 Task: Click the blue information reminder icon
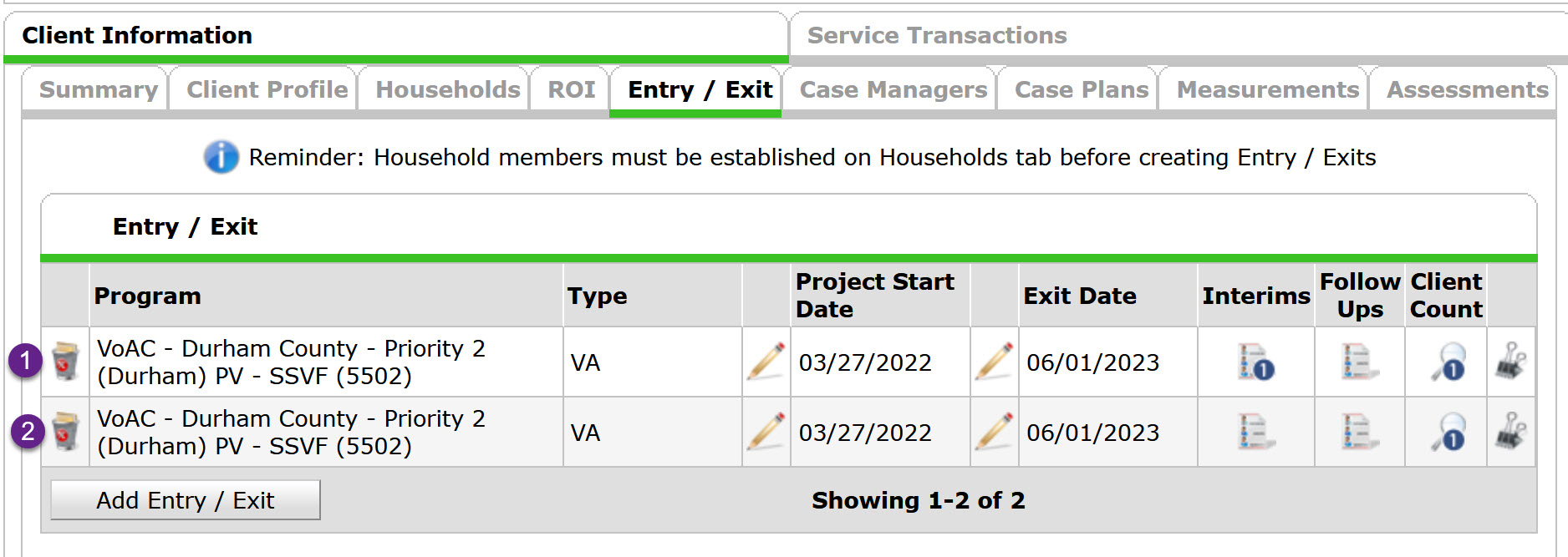(221, 156)
